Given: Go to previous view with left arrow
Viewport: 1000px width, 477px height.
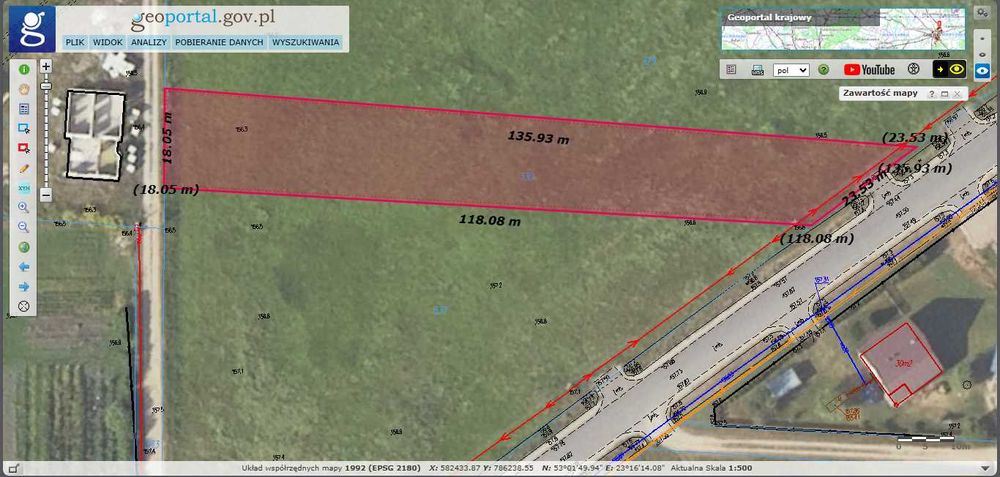Looking at the screenshot, I should coord(24,267).
